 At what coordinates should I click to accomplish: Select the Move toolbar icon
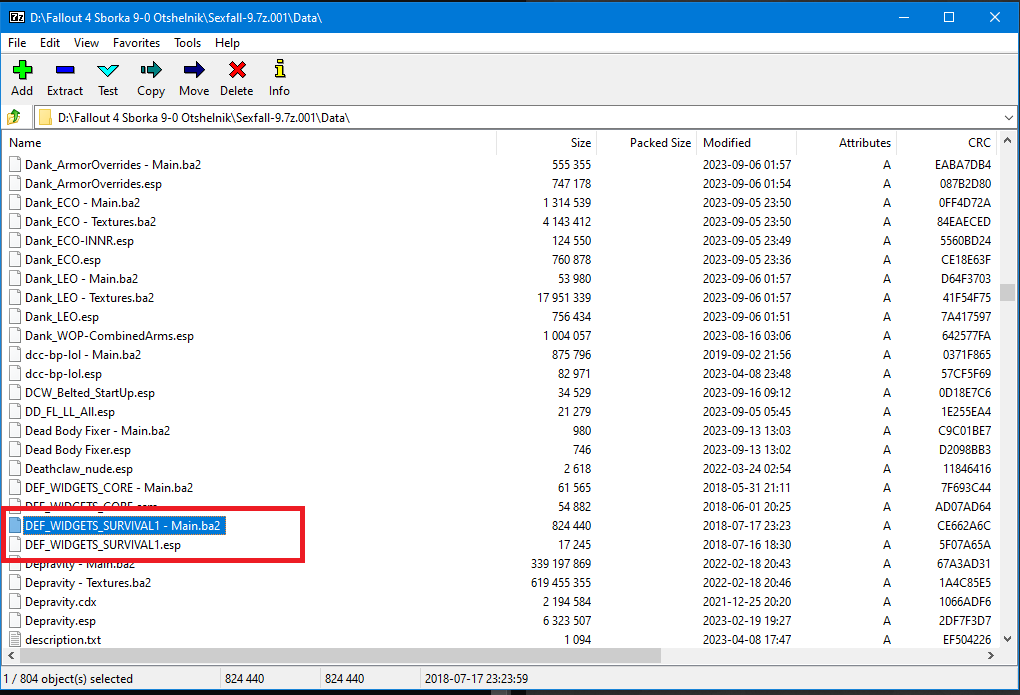tap(194, 78)
